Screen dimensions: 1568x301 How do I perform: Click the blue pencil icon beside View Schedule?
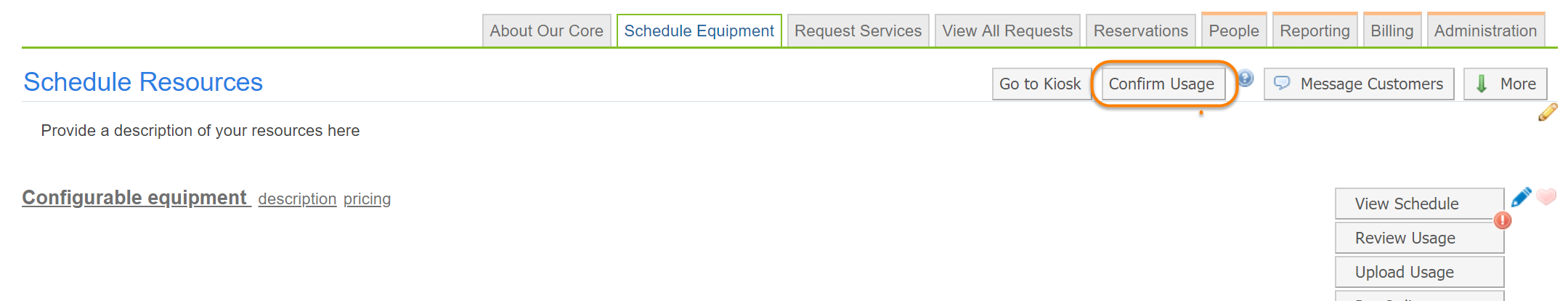[1521, 197]
